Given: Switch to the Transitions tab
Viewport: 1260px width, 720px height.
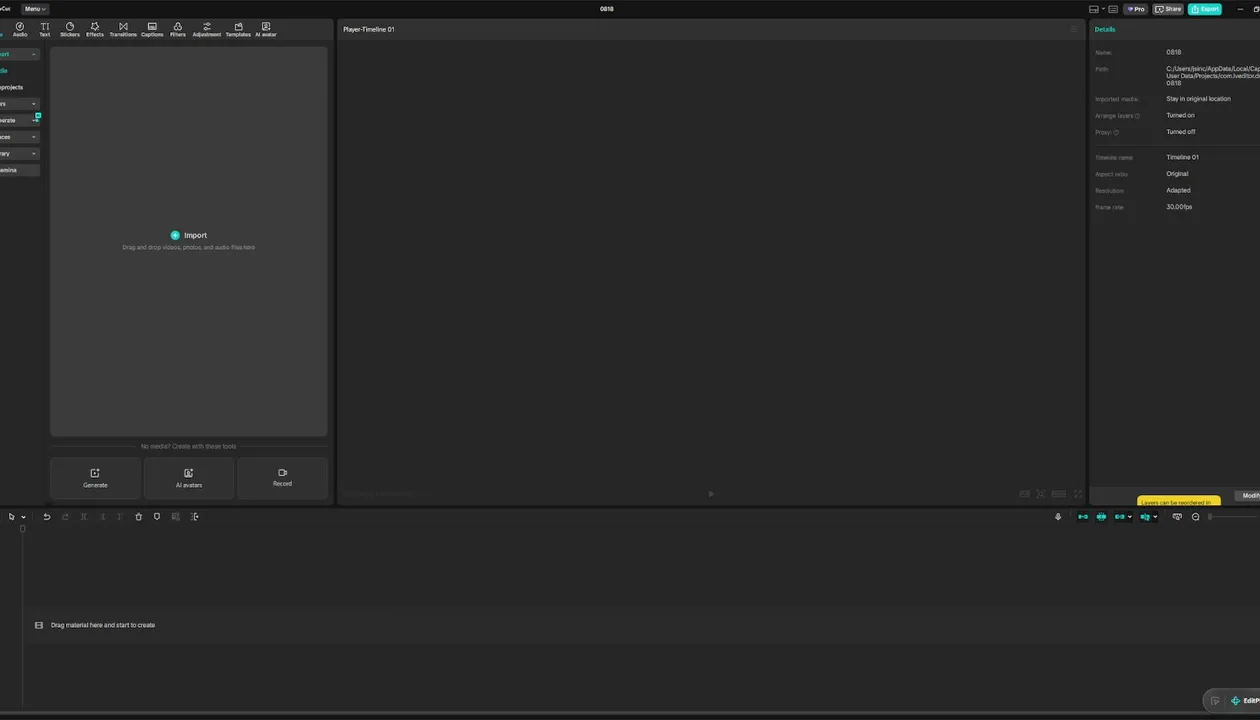Looking at the screenshot, I should (123, 29).
